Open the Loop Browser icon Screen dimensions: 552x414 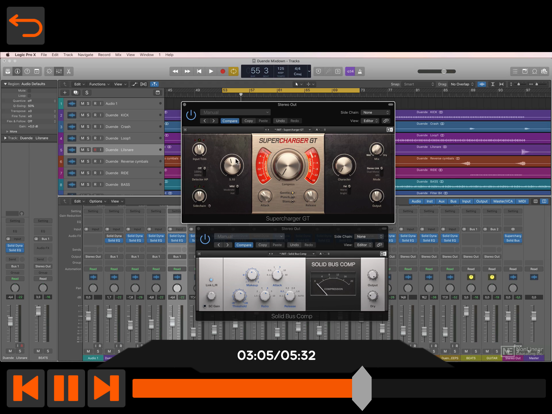pos(534,71)
